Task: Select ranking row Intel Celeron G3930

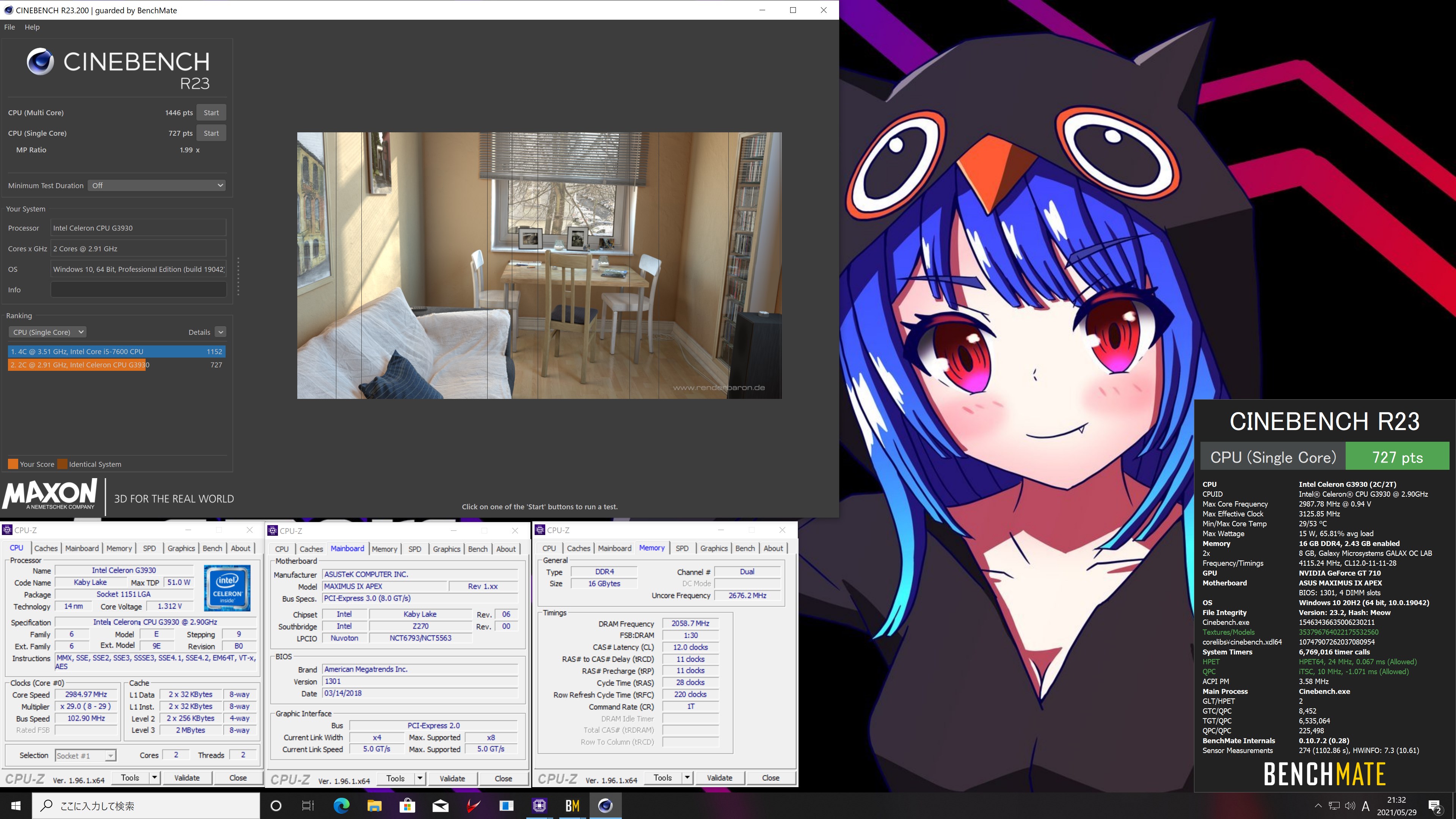Action: click(x=116, y=365)
